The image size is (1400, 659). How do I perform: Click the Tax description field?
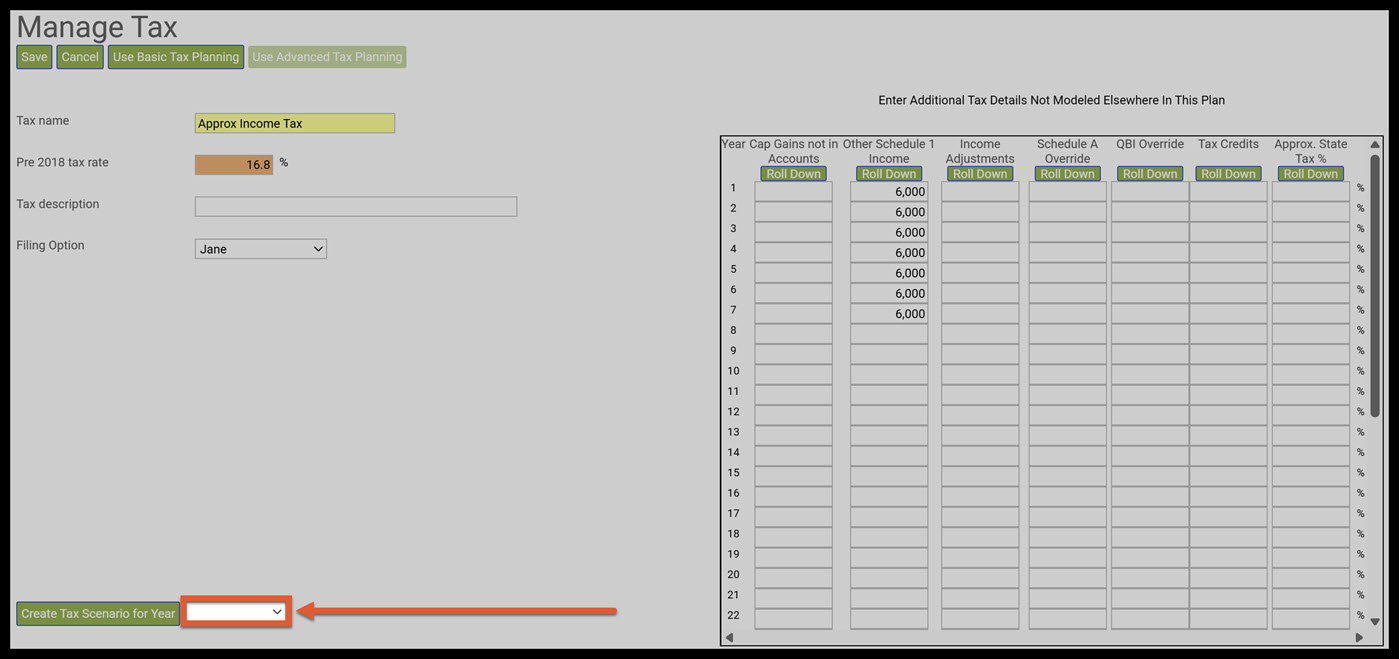[356, 206]
